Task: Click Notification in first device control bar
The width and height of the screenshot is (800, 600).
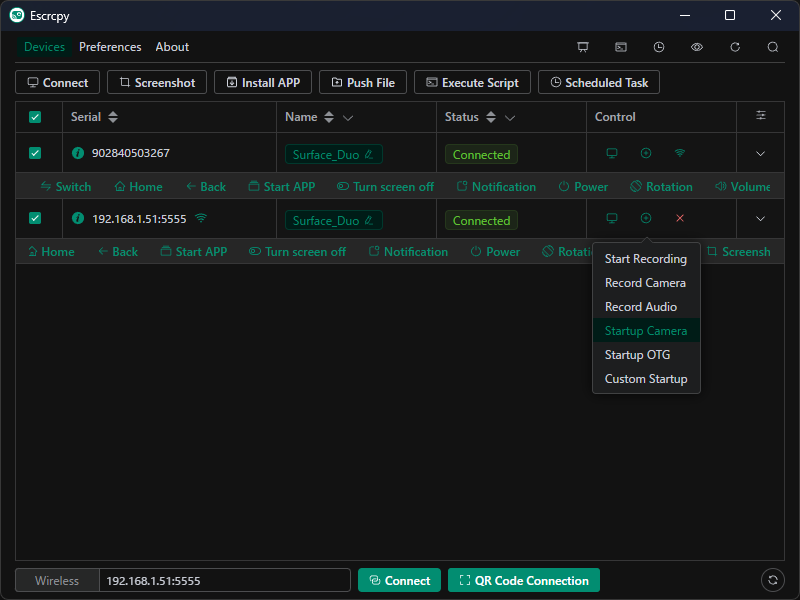Action: click(496, 187)
